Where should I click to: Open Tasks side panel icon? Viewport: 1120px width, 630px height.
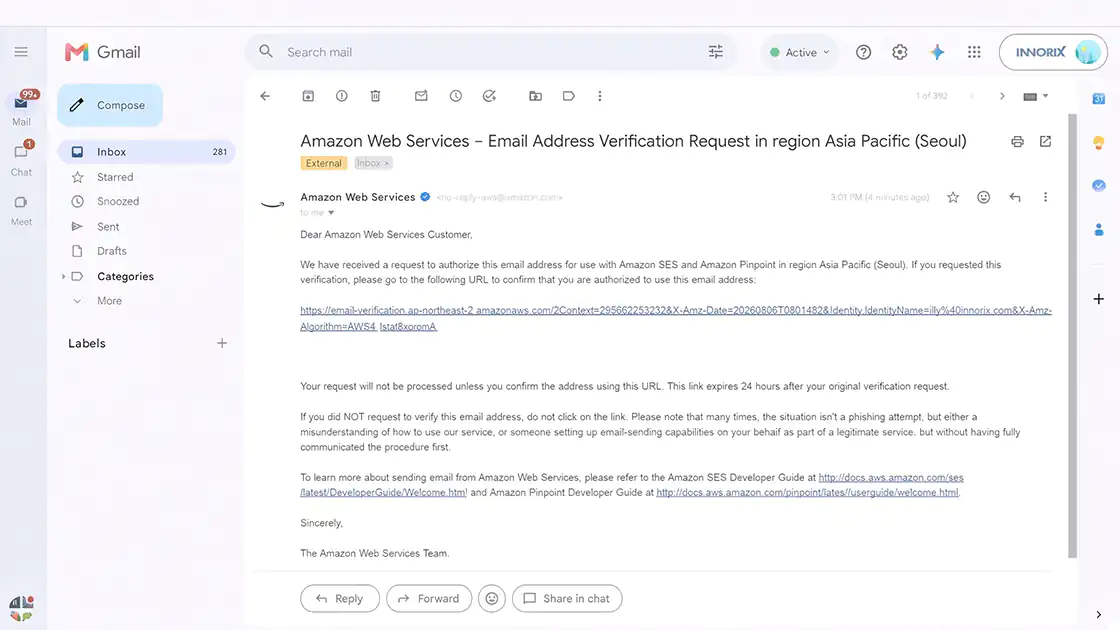click(1099, 185)
